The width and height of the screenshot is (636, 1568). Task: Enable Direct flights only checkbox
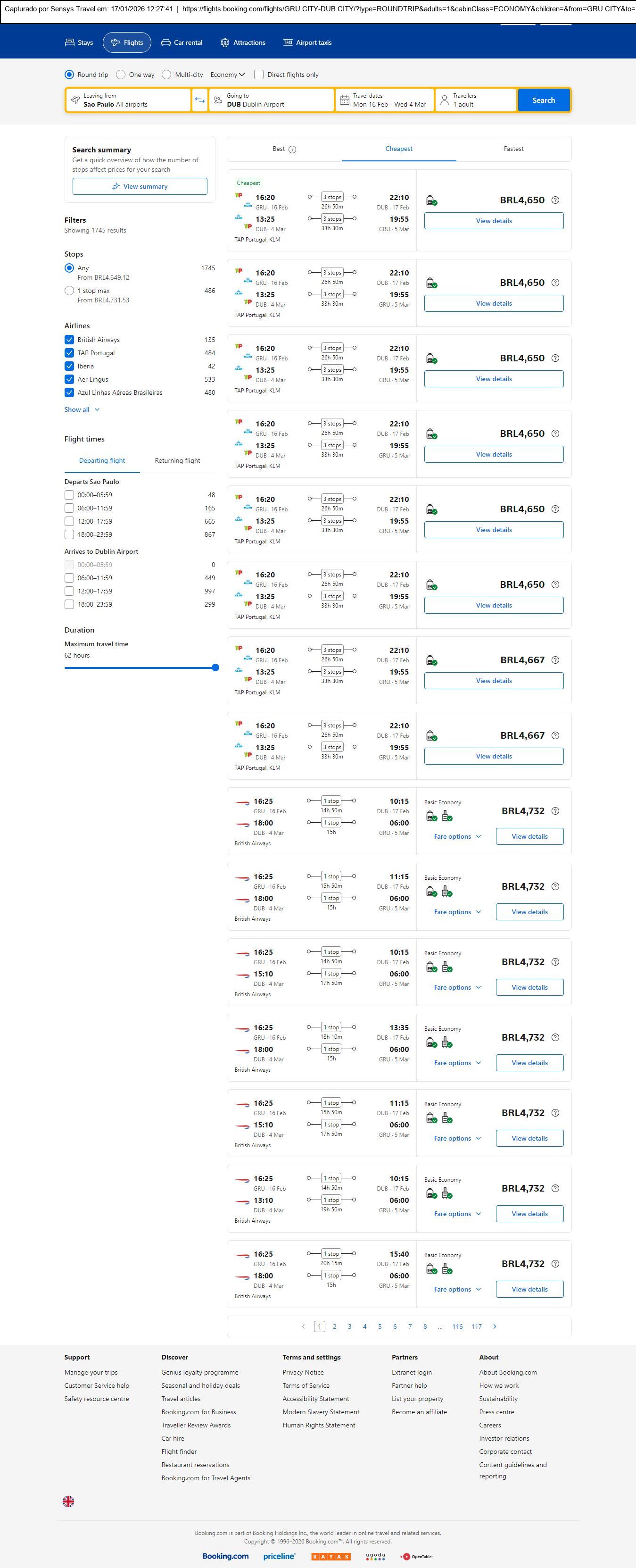click(259, 75)
